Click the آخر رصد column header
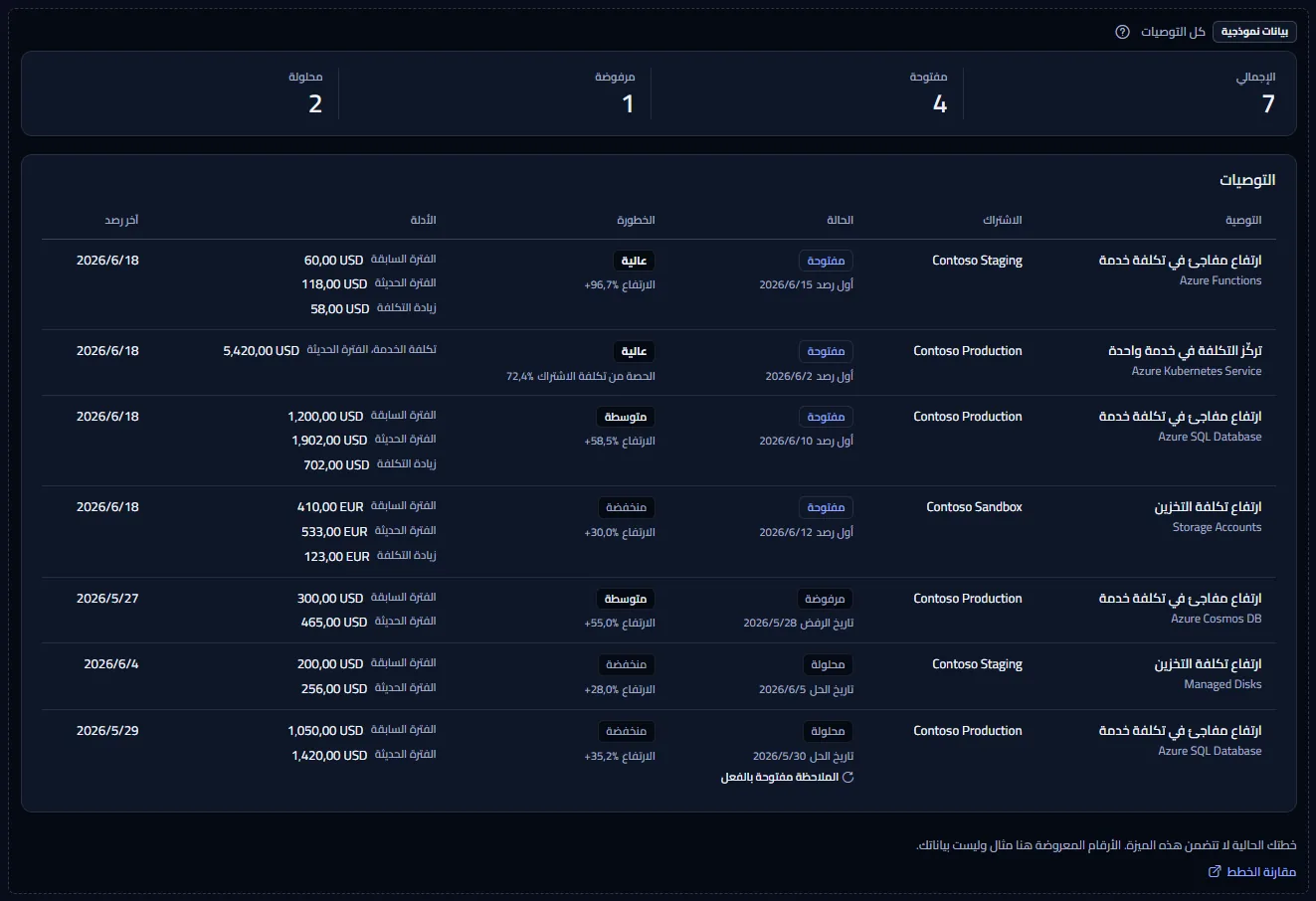Viewport: 1316px width, 901px height. pos(122,220)
